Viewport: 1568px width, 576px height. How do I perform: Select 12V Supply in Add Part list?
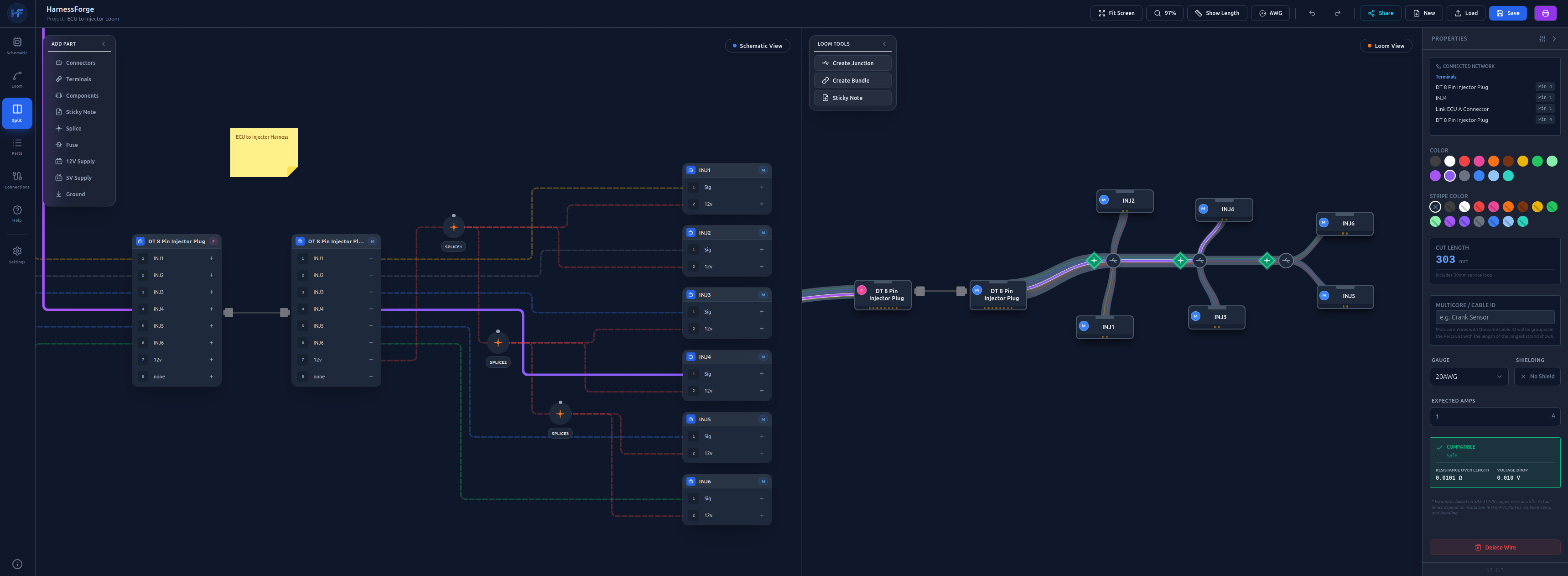[x=79, y=162]
